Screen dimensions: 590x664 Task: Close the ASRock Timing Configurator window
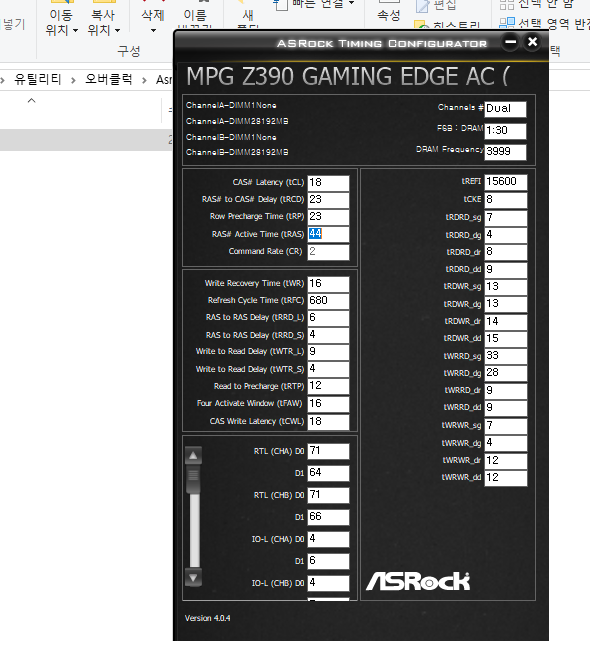pos(532,42)
